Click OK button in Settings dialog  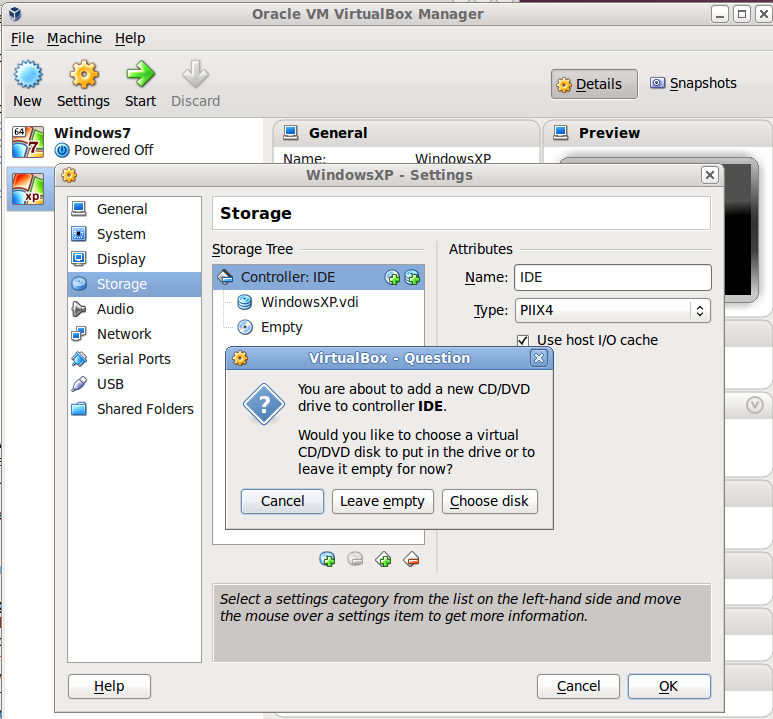point(669,686)
